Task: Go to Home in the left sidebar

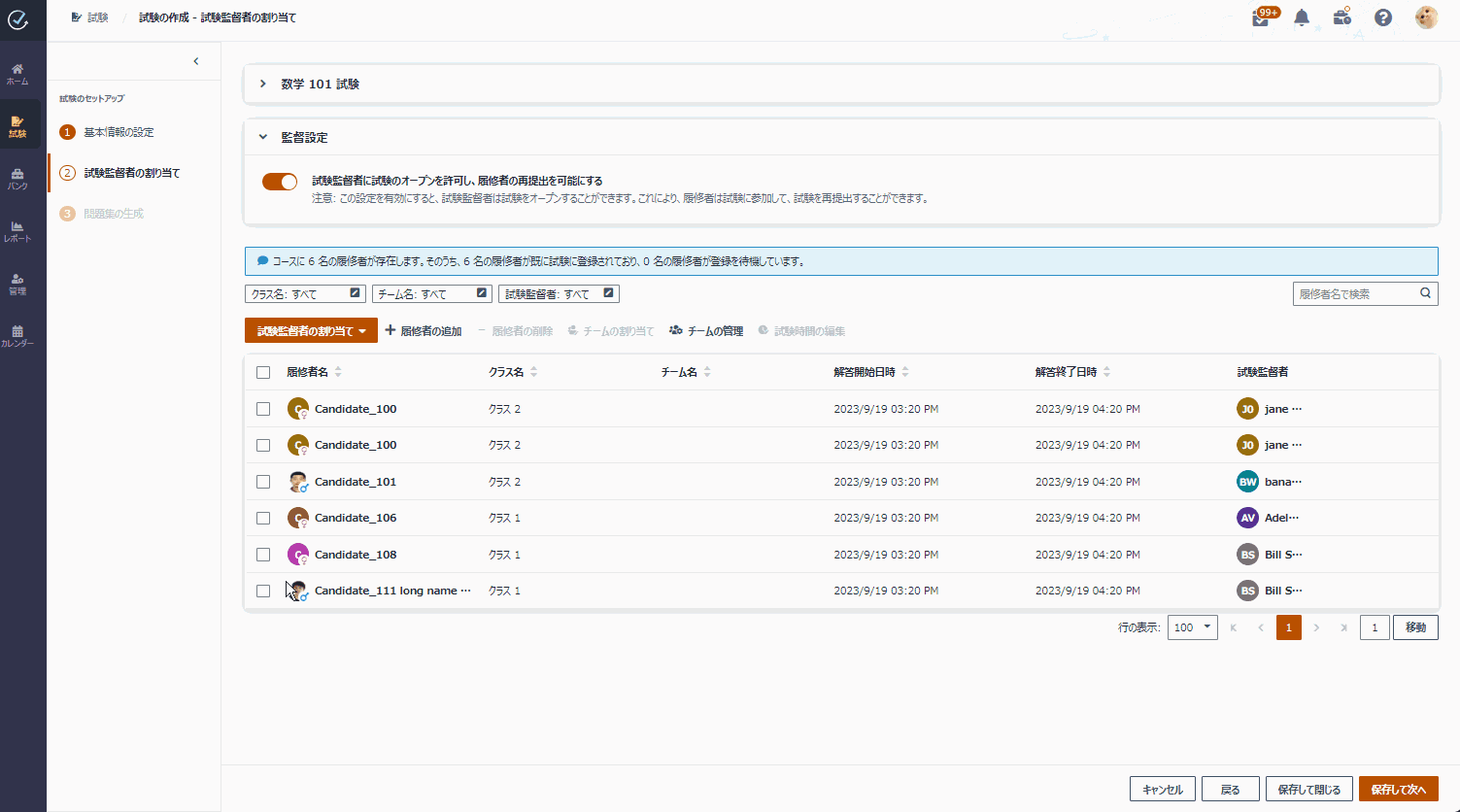Action: [17, 74]
